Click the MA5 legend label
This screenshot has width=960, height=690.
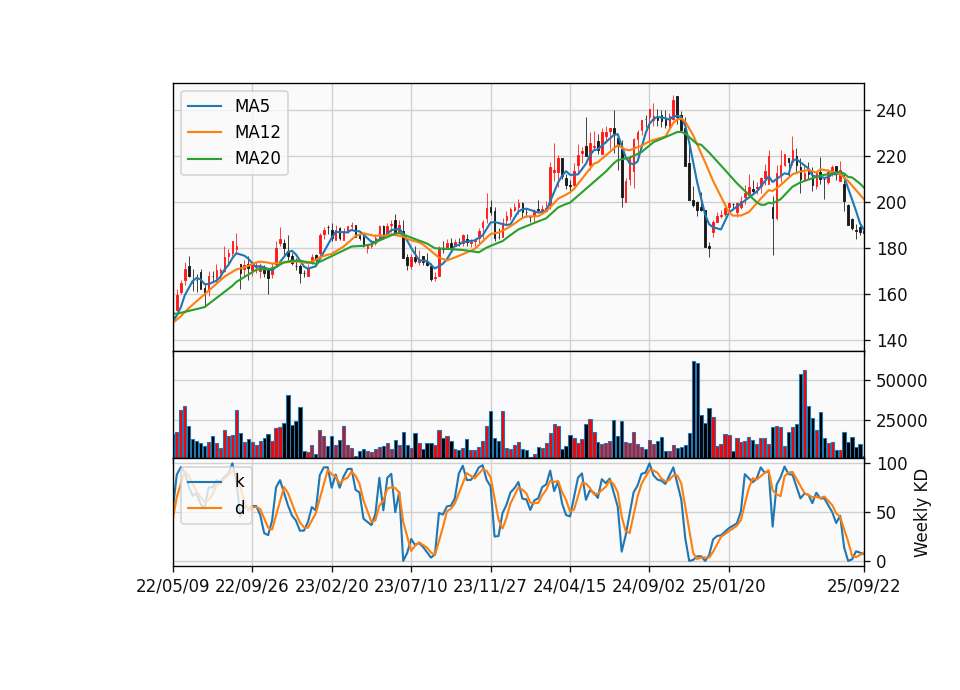tap(252, 106)
